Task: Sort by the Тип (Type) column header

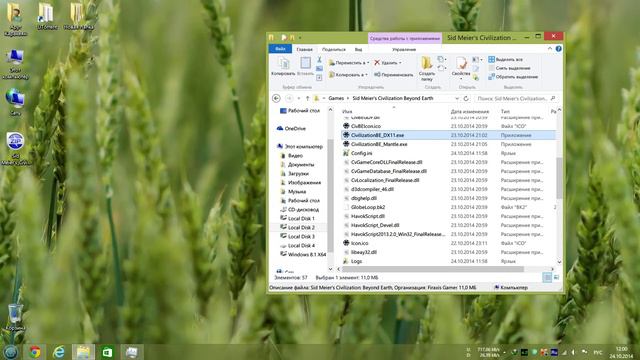Action: click(x=505, y=111)
